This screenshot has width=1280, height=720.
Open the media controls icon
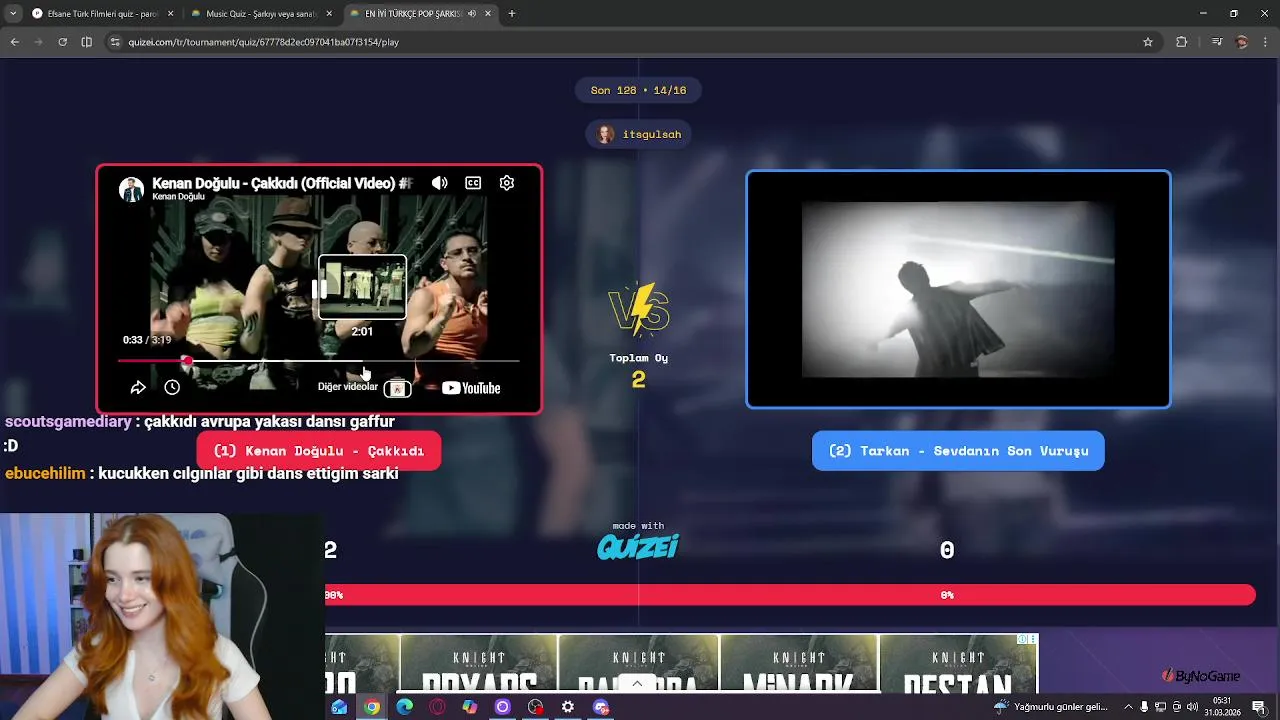click(1217, 42)
